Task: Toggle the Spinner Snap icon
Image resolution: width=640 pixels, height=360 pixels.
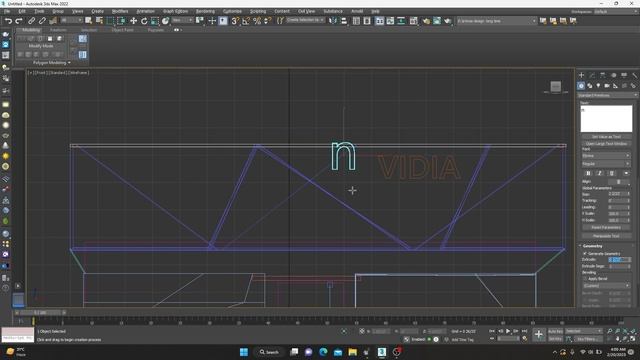Action: pyautogui.click(x=267, y=21)
